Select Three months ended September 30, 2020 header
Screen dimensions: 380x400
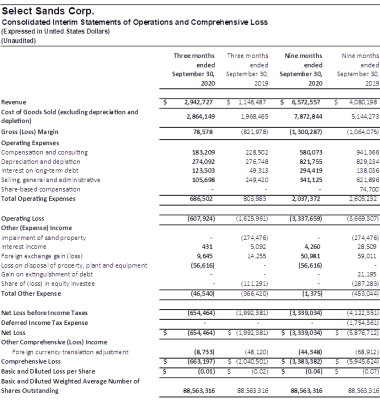[x=193, y=69]
